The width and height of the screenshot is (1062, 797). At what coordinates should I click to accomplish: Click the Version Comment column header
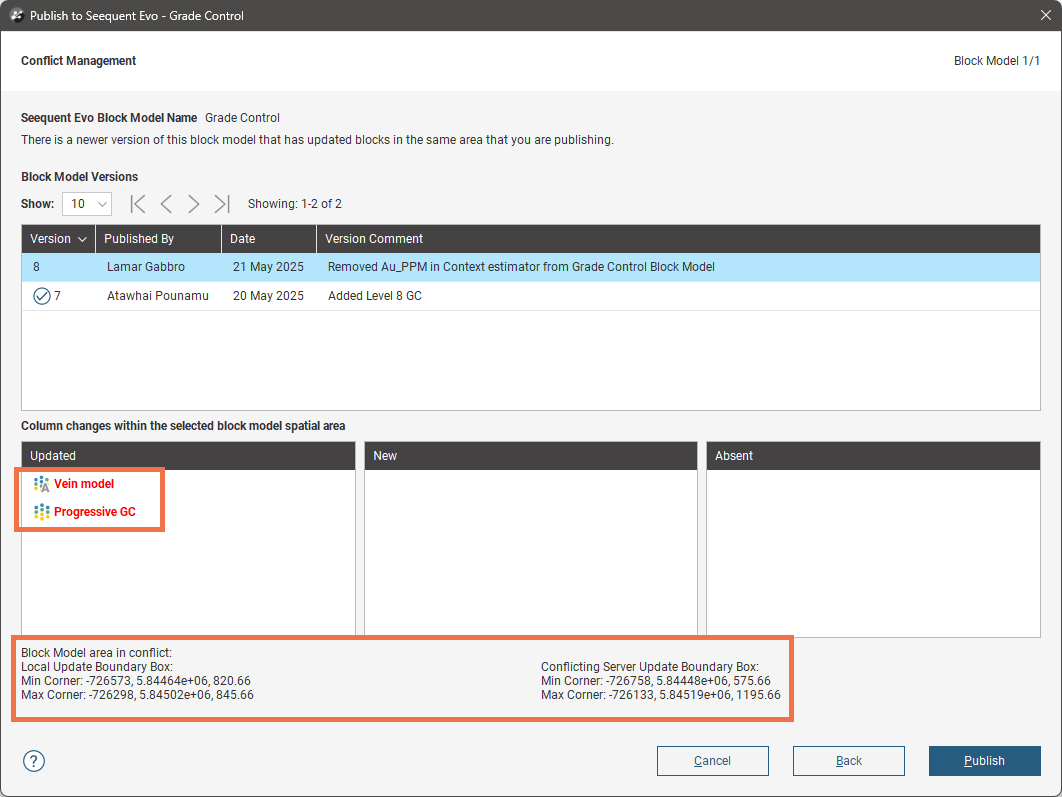(374, 239)
